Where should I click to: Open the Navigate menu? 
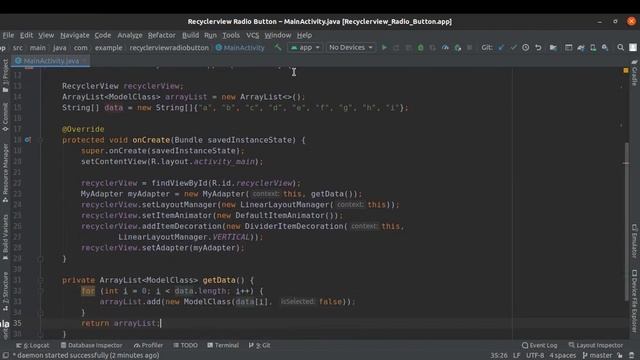(x=75, y=35)
